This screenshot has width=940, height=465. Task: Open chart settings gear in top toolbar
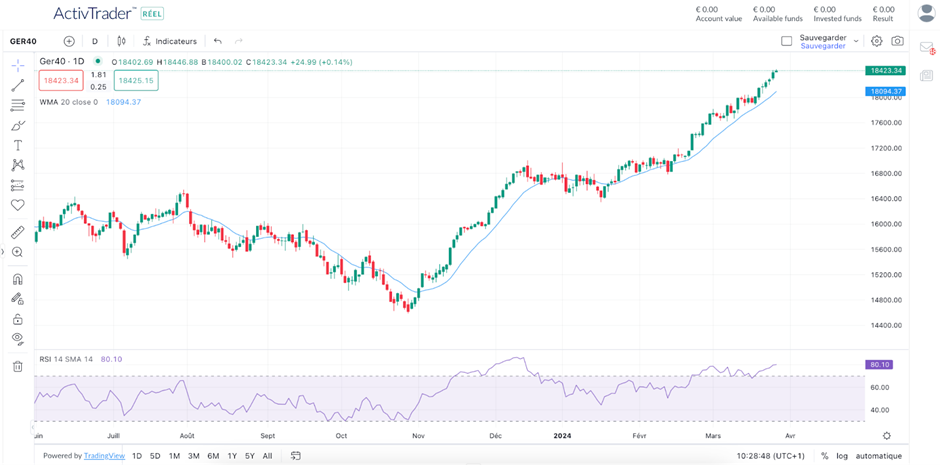(876, 41)
